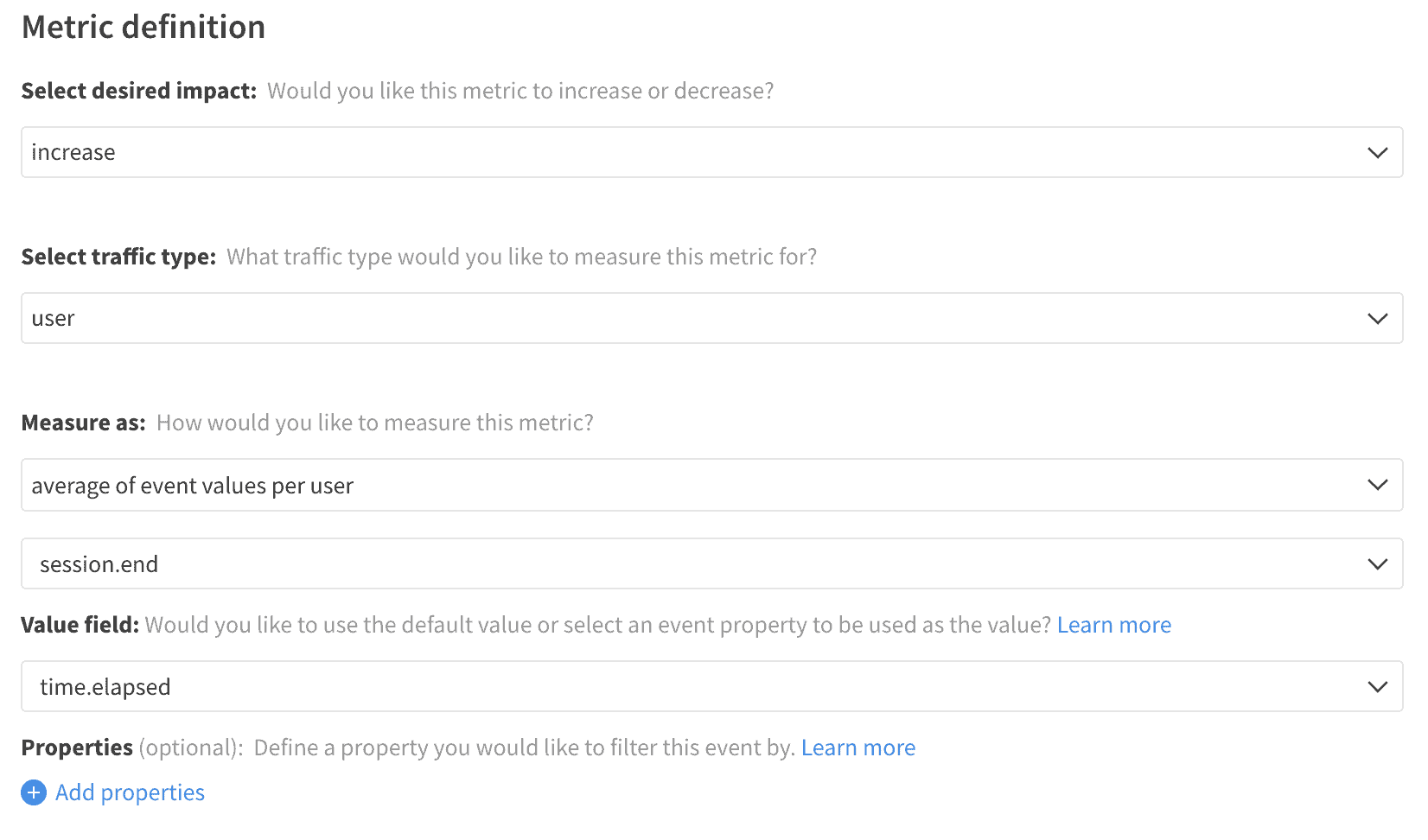Click the 'Properties' label text
This screenshot has width=1428, height=840.
tap(77, 748)
